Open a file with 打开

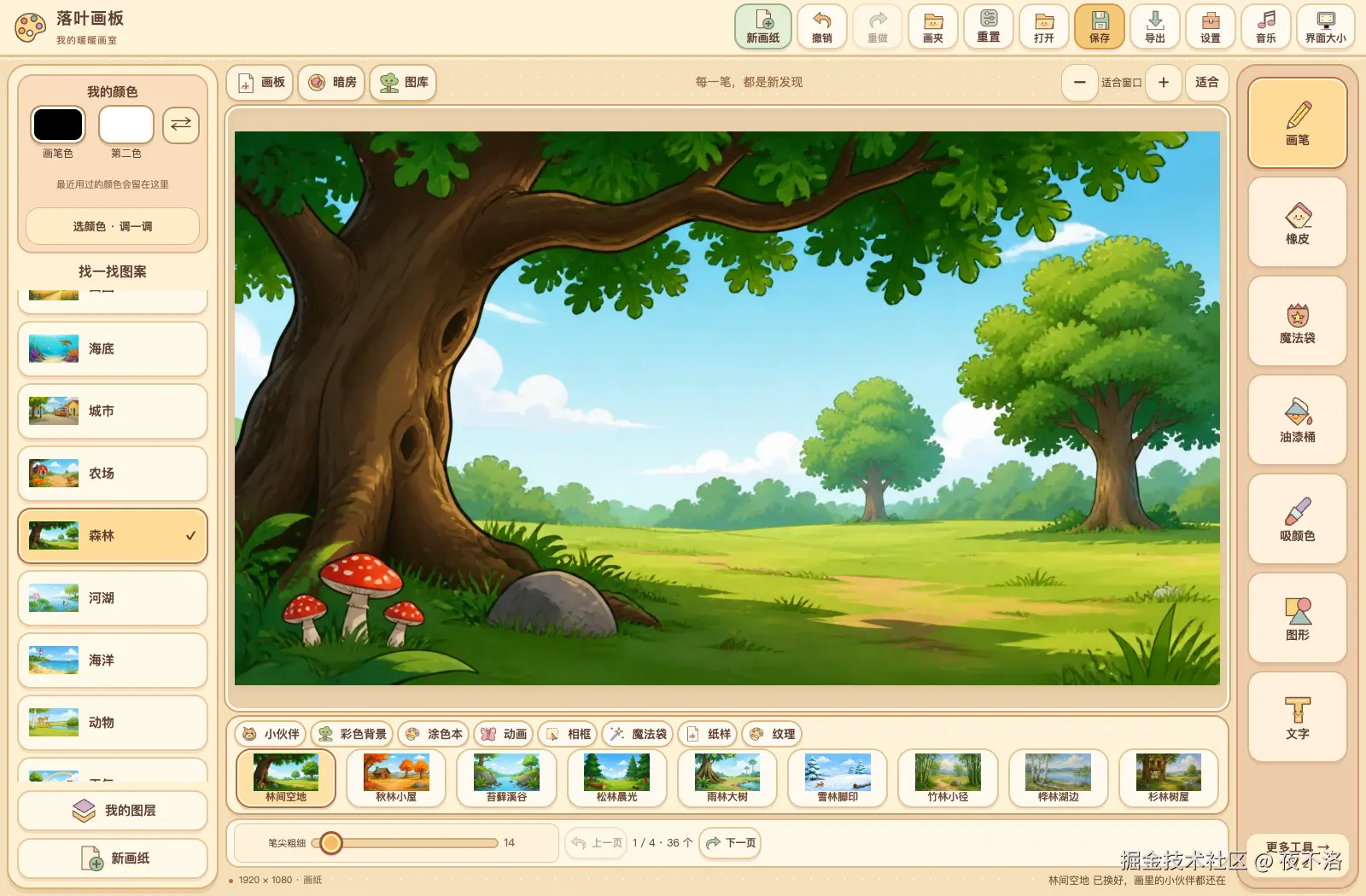(1044, 26)
